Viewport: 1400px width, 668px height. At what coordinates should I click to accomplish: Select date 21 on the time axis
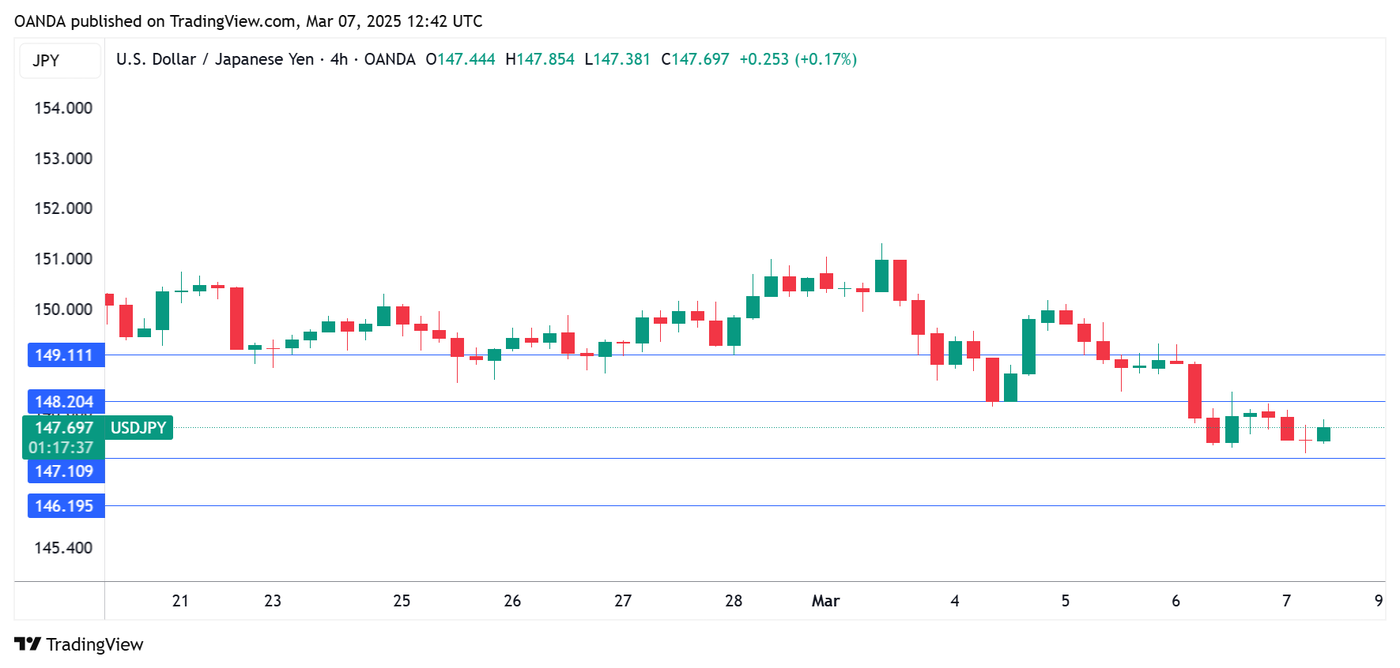click(x=181, y=601)
